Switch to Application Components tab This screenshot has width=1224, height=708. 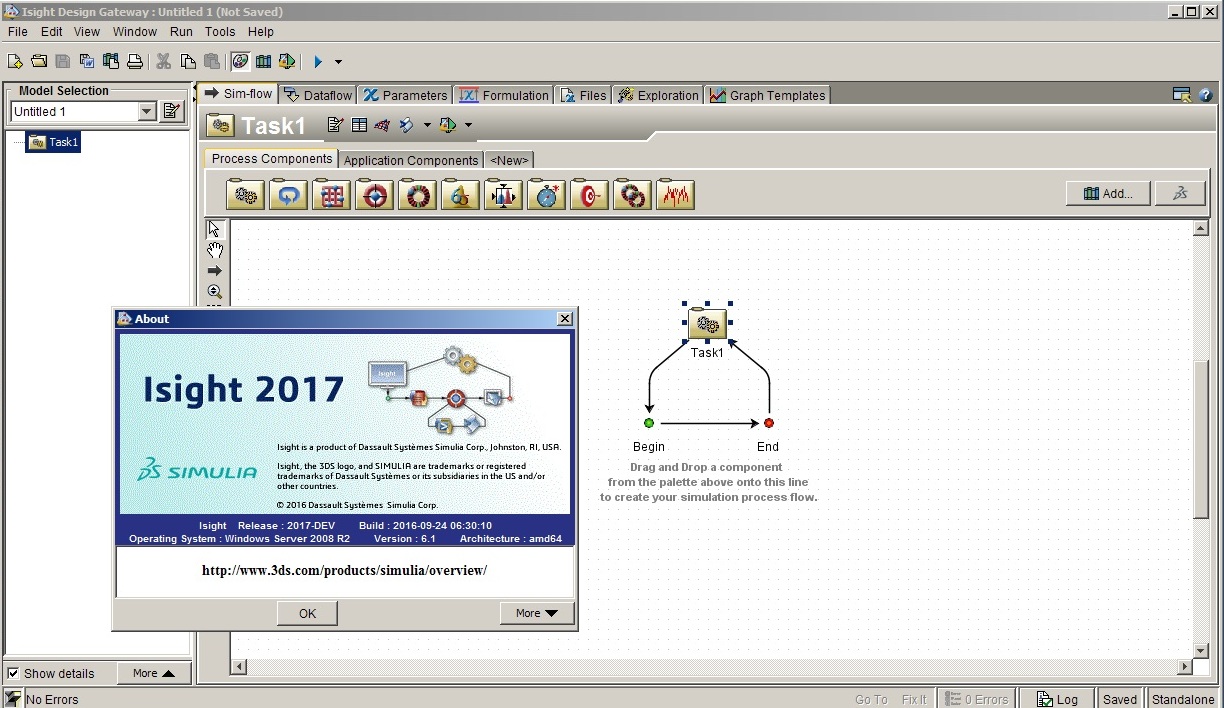411,160
